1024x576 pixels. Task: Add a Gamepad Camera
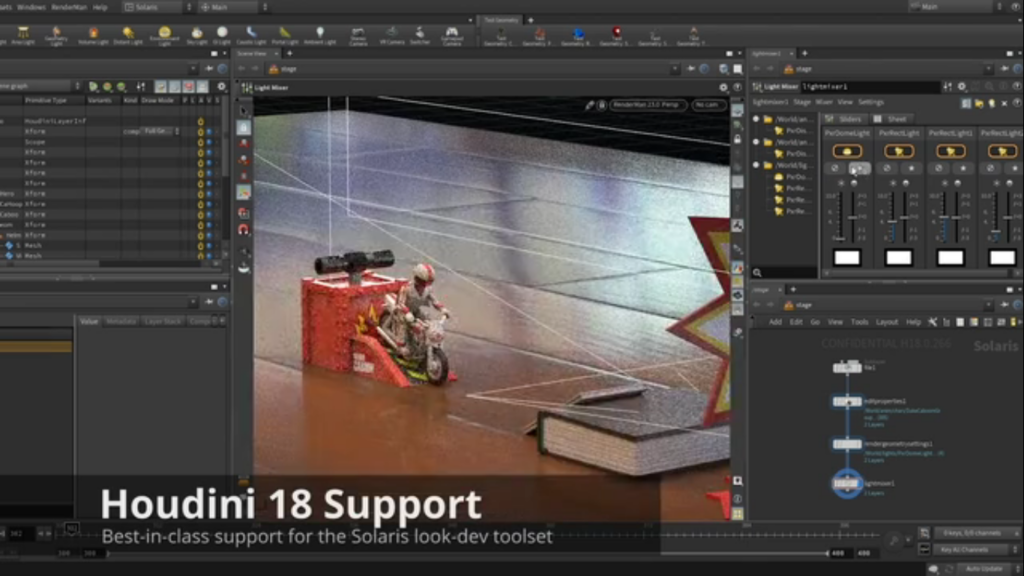[x=452, y=35]
